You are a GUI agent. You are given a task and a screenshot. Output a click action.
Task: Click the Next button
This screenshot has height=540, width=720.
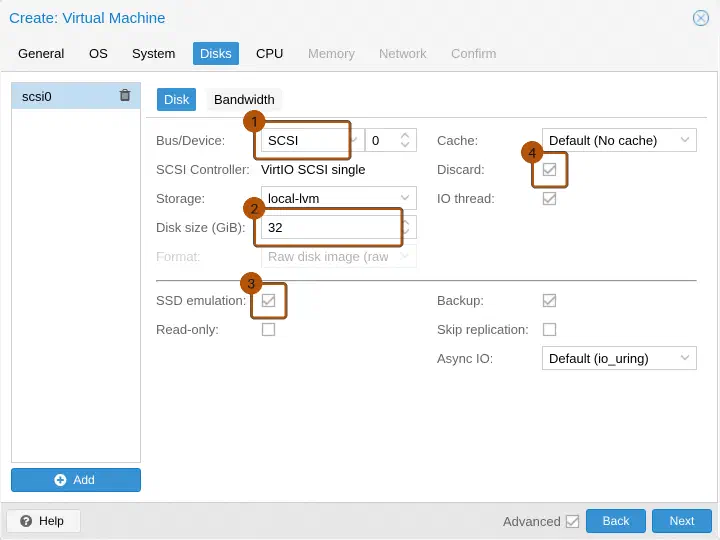(682, 521)
